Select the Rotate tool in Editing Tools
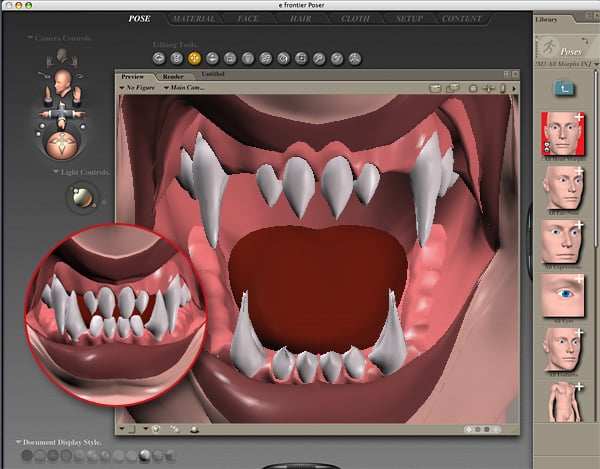 point(160,59)
